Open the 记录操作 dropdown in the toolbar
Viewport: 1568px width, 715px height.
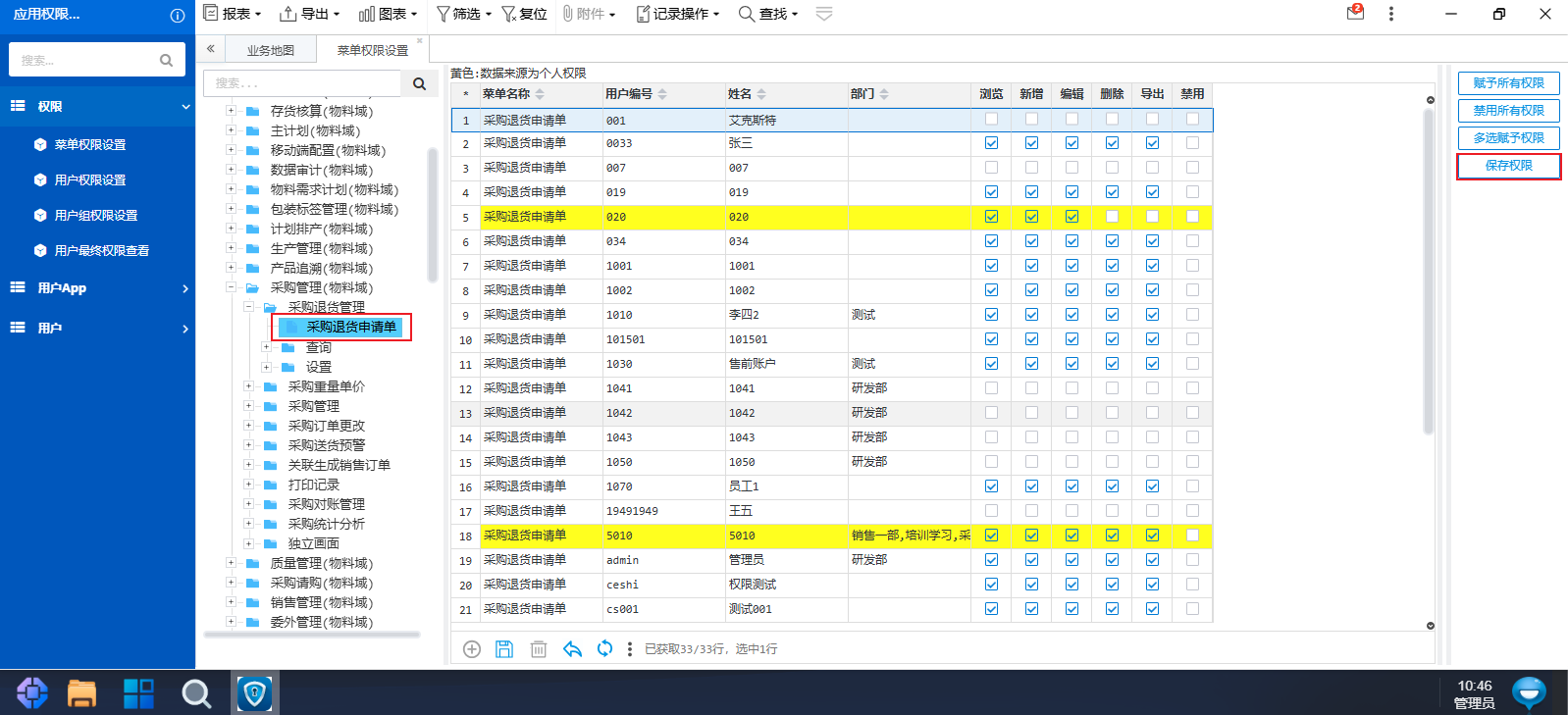[678, 14]
